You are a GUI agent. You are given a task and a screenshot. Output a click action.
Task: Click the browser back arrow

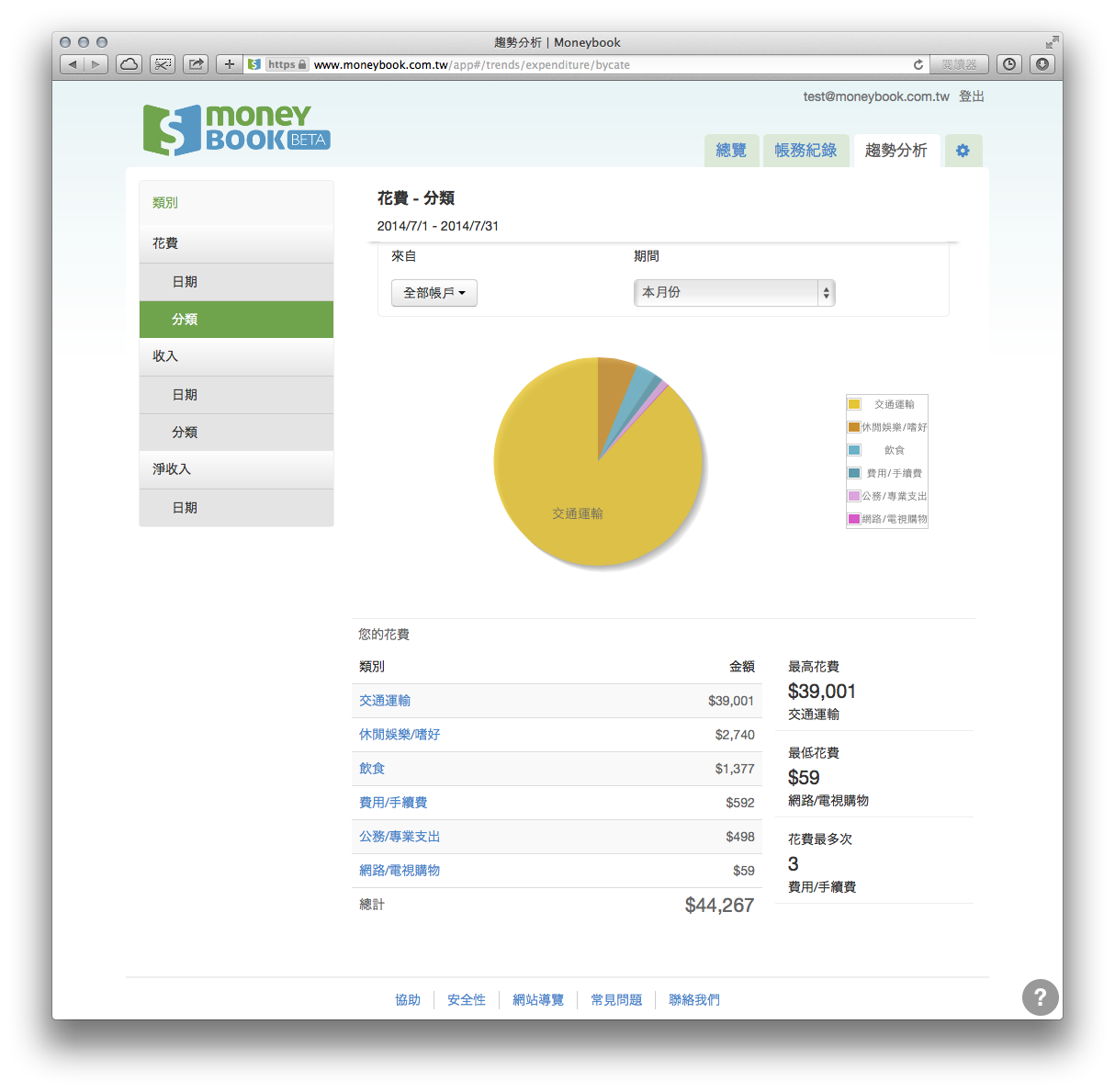72,64
